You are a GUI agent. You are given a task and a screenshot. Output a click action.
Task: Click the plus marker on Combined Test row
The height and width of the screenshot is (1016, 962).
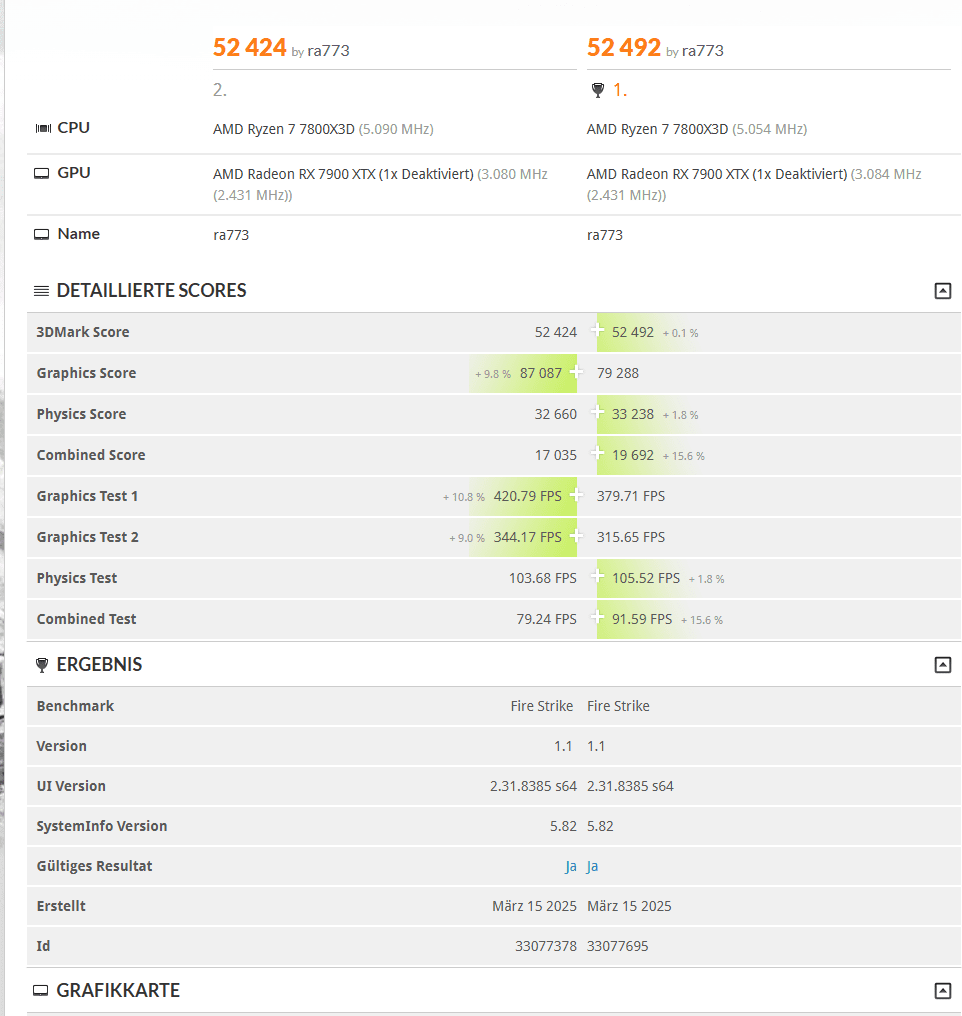(597, 617)
